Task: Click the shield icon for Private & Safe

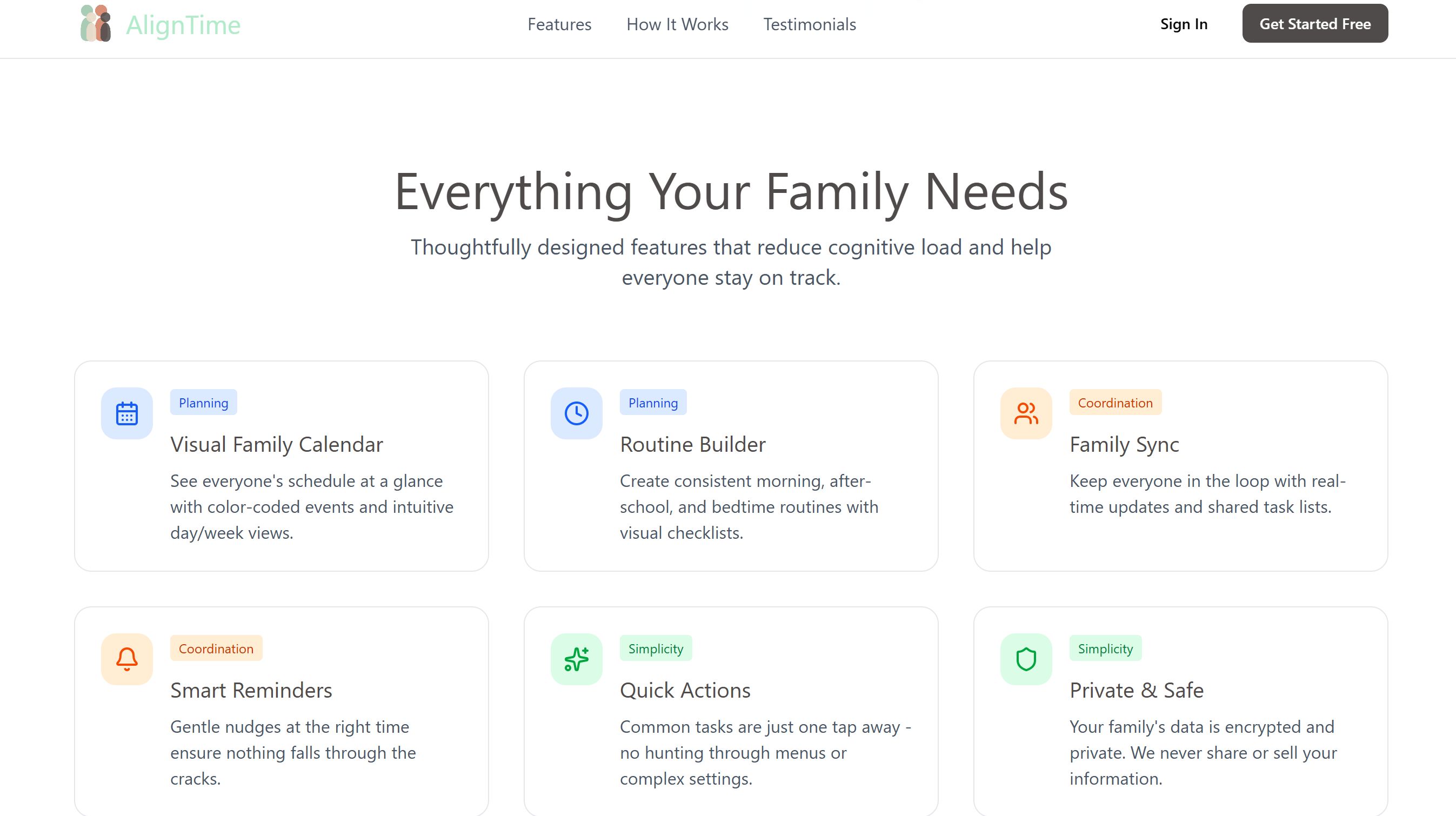Action: (1025, 659)
